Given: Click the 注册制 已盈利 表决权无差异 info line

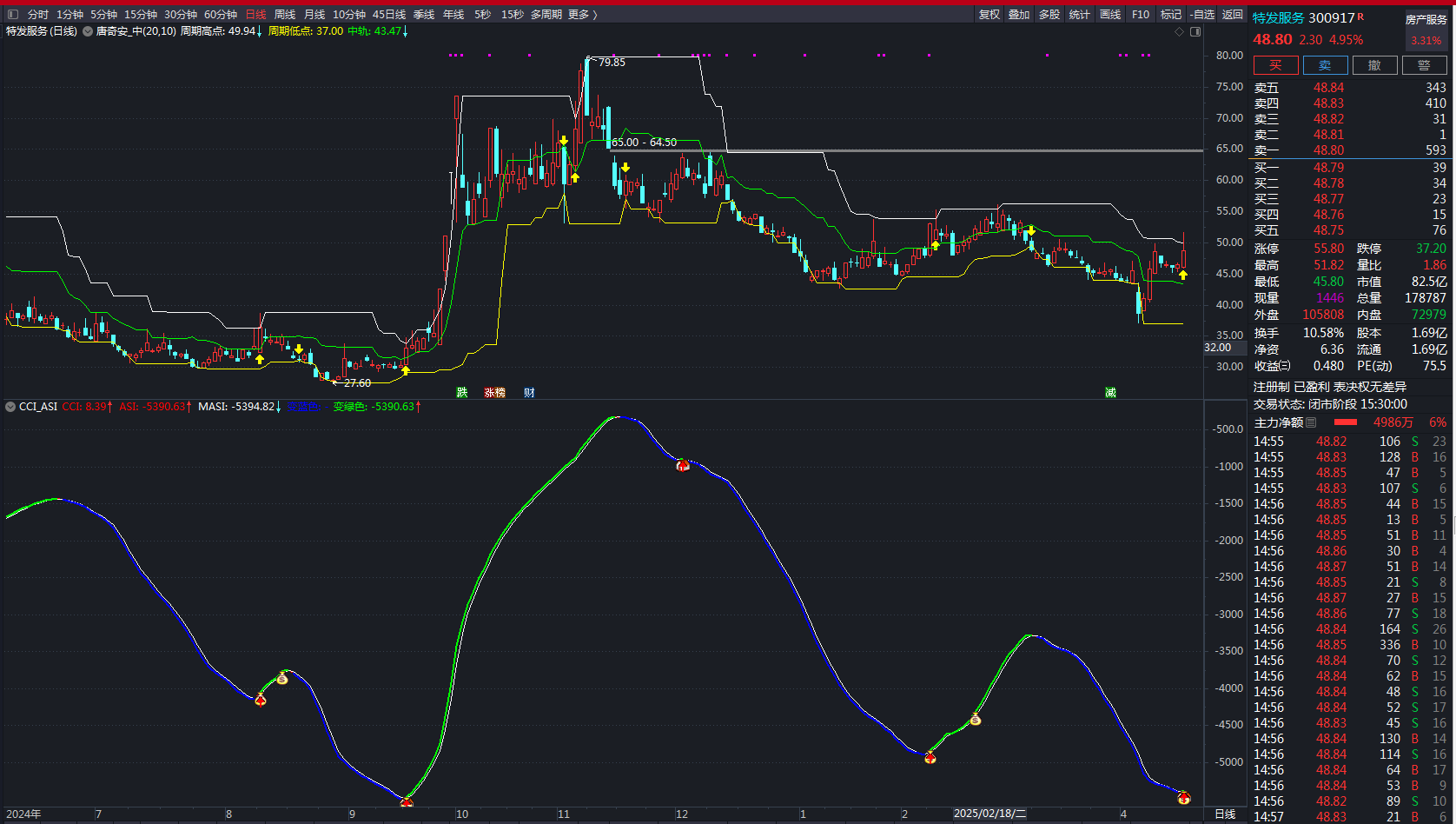Looking at the screenshot, I should tap(1329, 387).
